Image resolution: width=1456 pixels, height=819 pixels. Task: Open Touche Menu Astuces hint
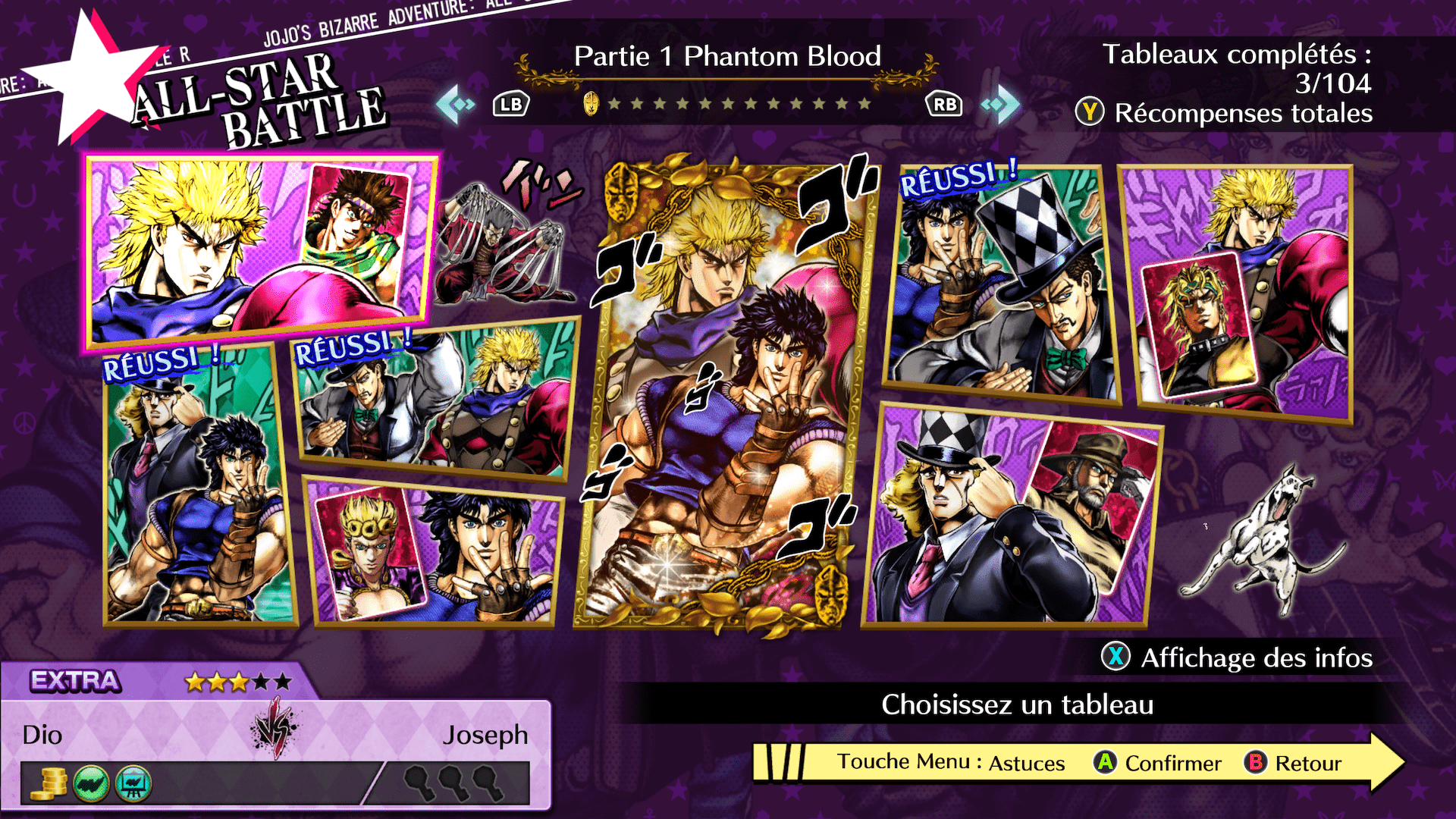pos(951,762)
